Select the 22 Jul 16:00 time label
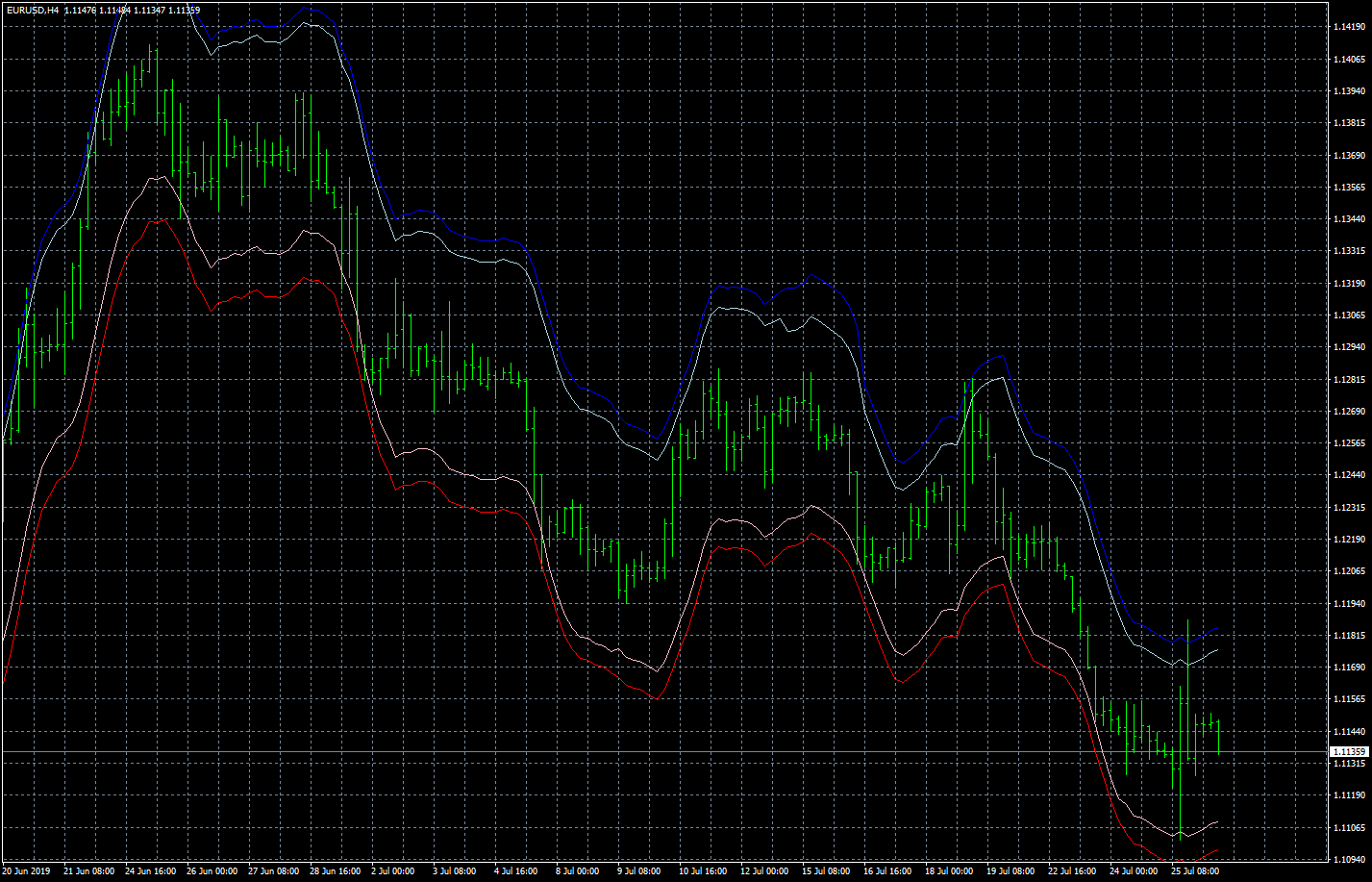The height and width of the screenshot is (882, 1372). pos(1073,871)
